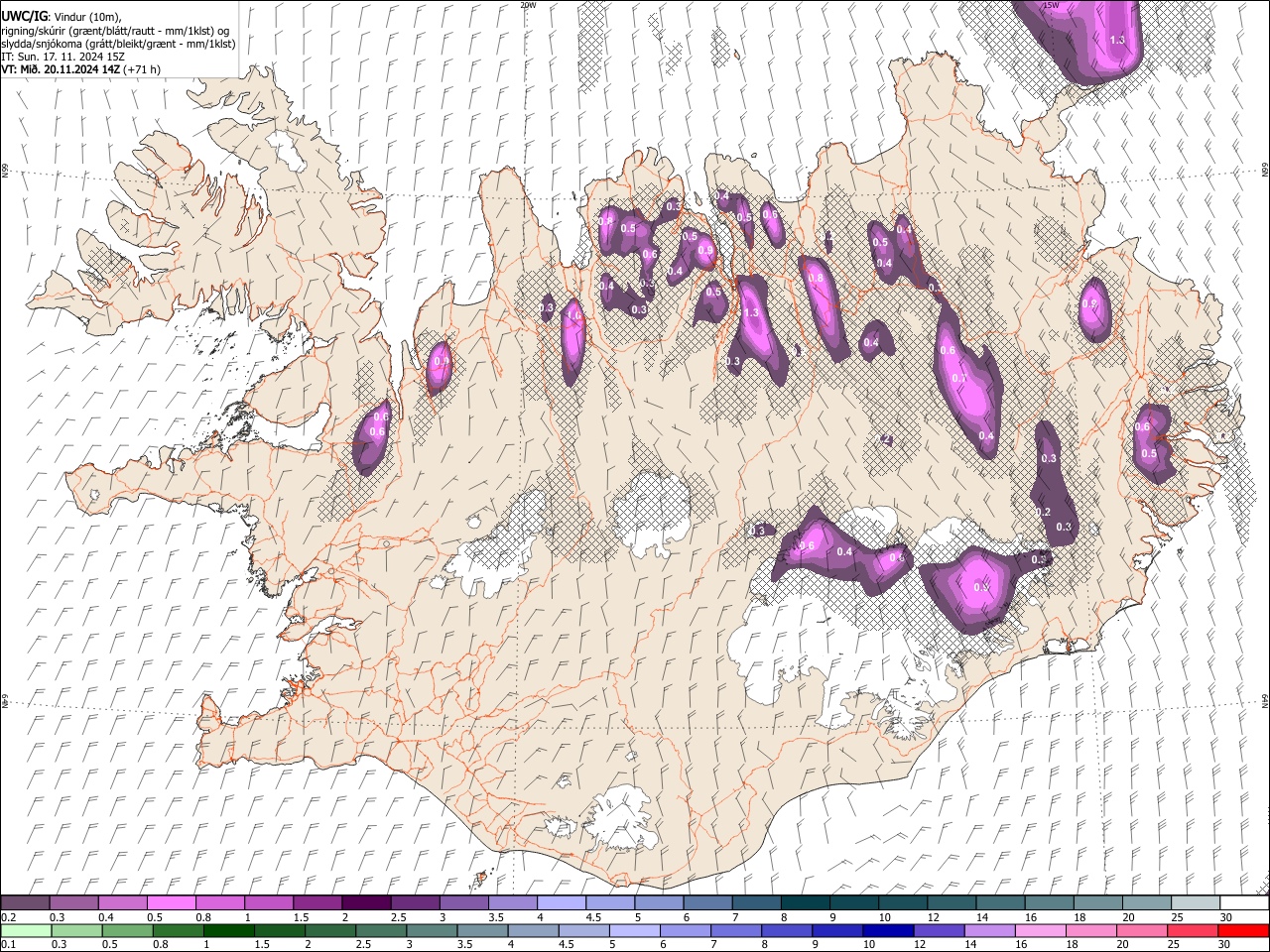
Task: Click the '15W' longitude label at top
Action: point(1052,5)
